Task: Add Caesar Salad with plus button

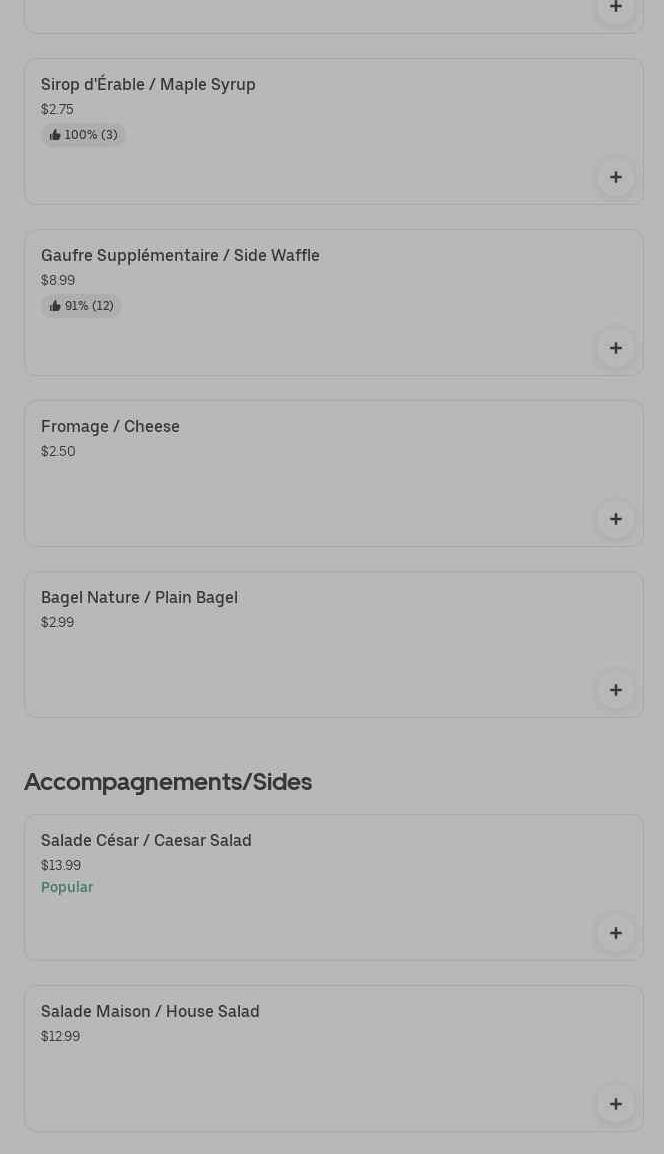Action: click(x=616, y=934)
